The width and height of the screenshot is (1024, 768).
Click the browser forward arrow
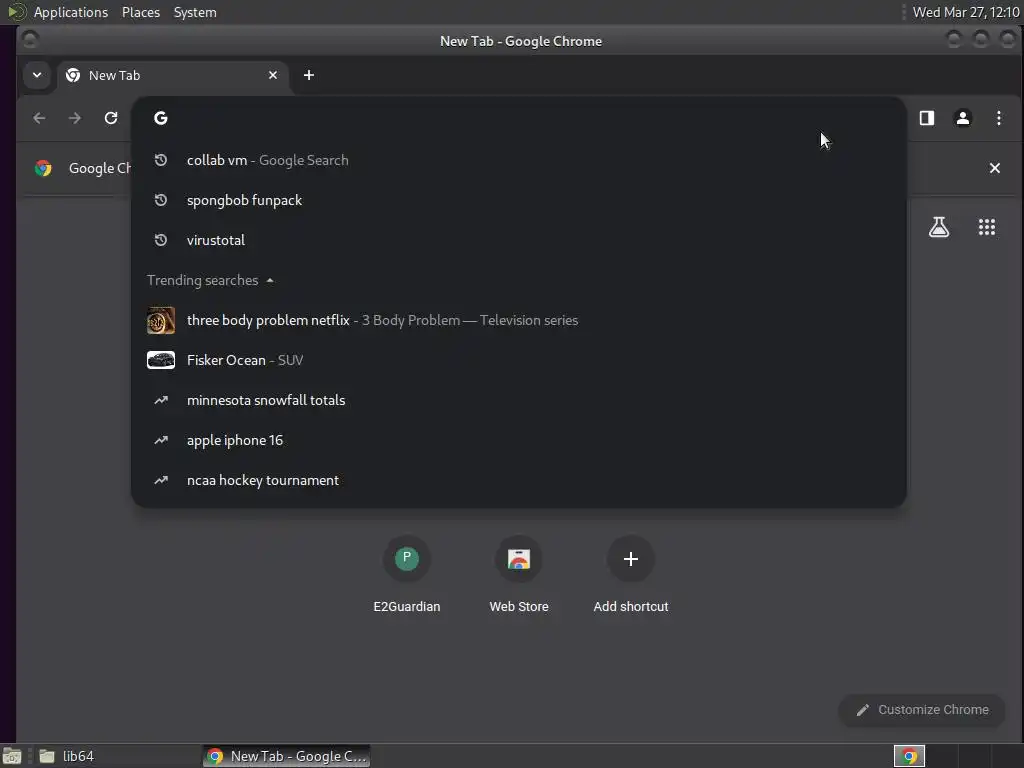pyautogui.click(x=75, y=118)
